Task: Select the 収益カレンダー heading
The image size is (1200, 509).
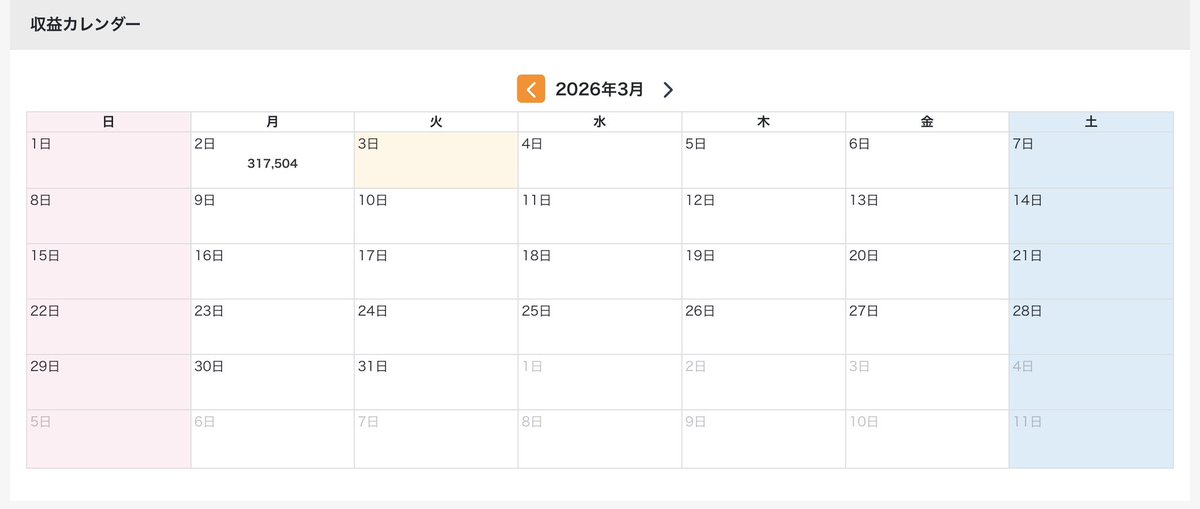Action: [85, 24]
